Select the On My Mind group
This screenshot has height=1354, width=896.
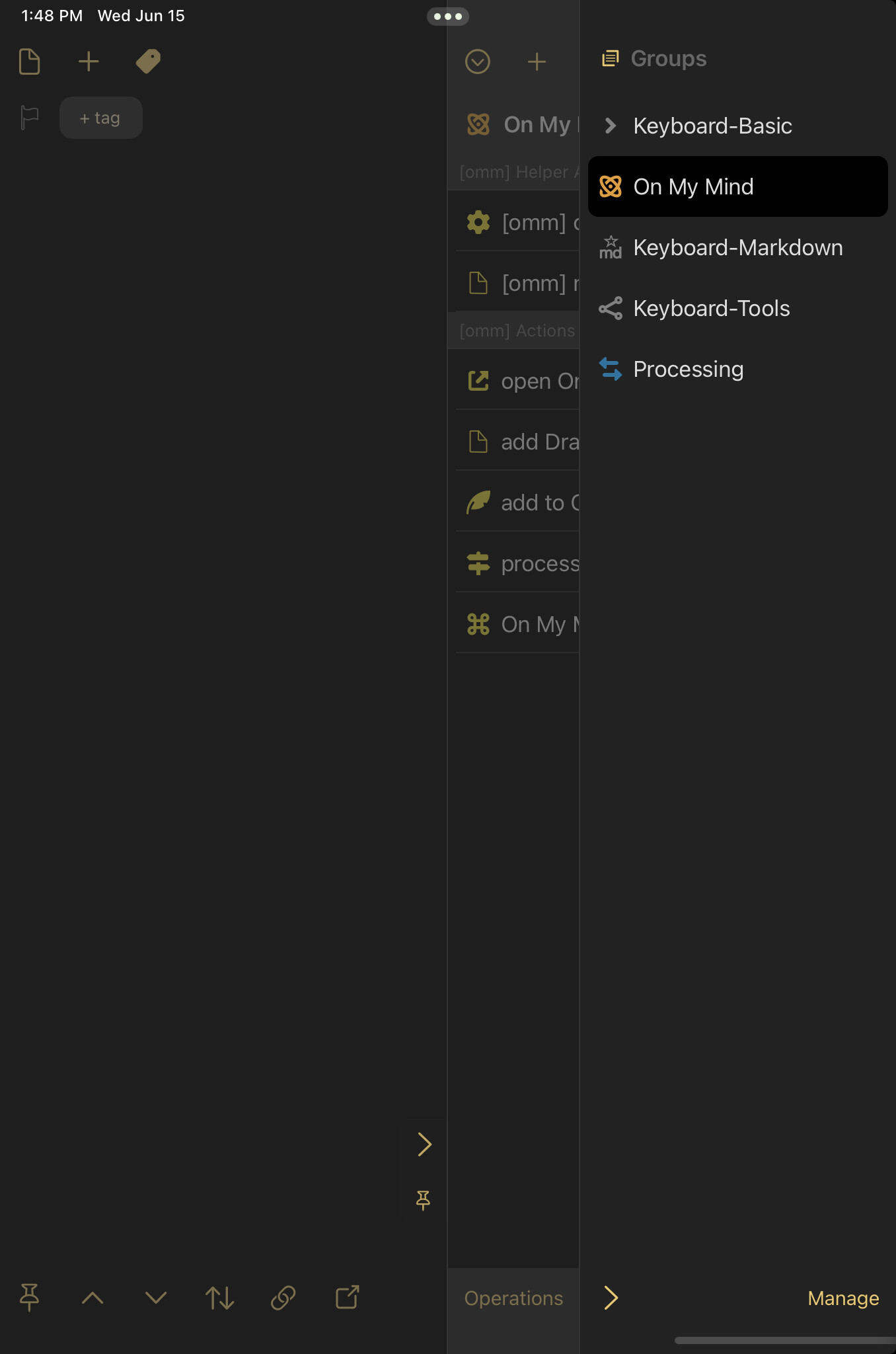[x=738, y=186]
